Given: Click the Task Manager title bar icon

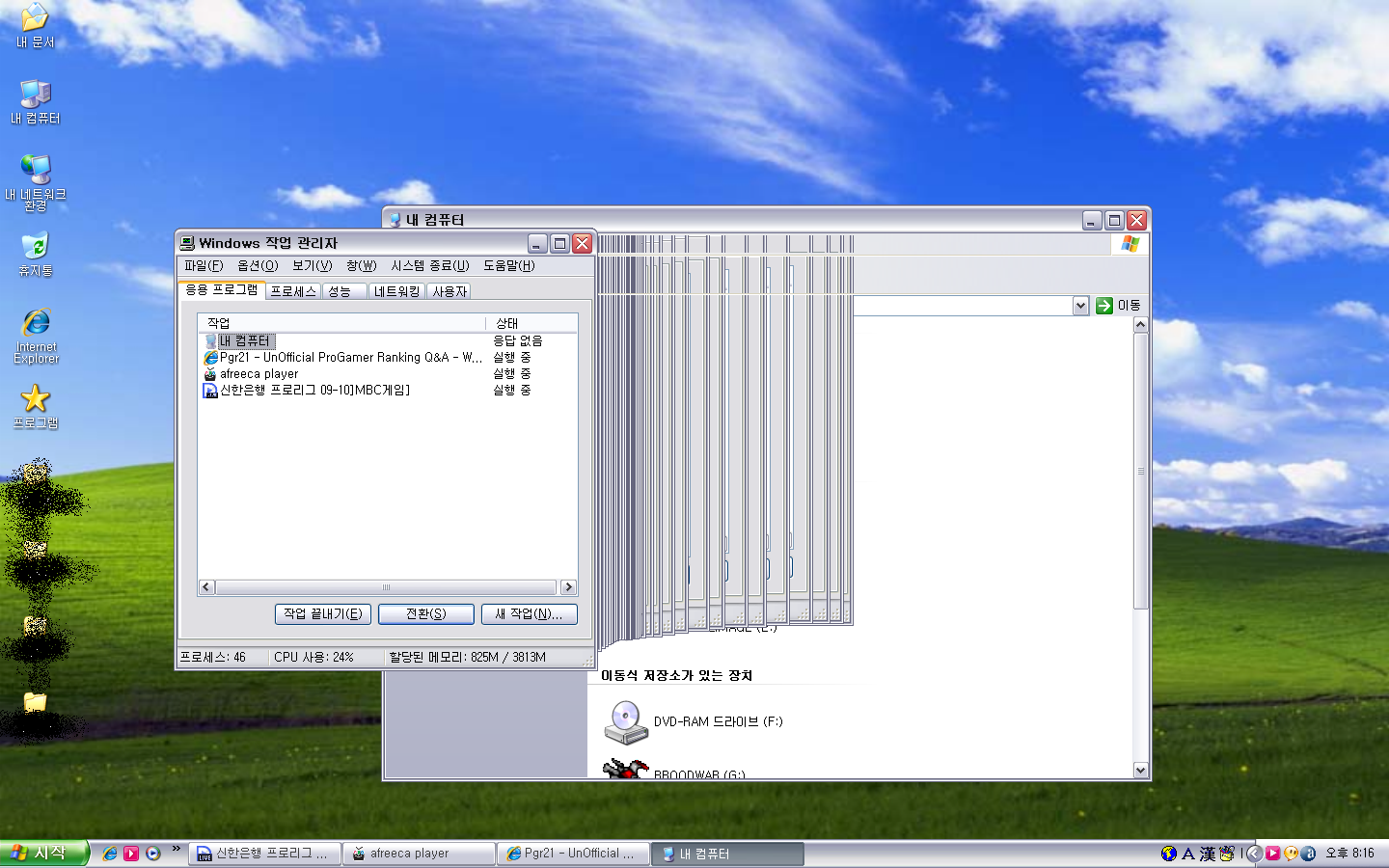Looking at the screenshot, I should pyautogui.click(x=187, y=243).
